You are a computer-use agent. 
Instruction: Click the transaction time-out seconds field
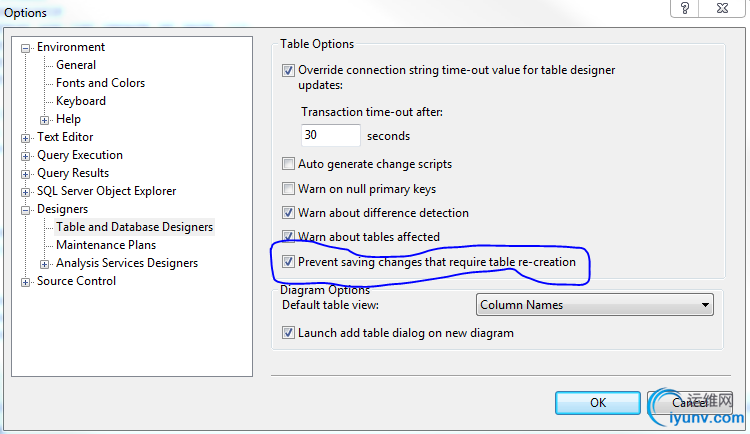331,135
